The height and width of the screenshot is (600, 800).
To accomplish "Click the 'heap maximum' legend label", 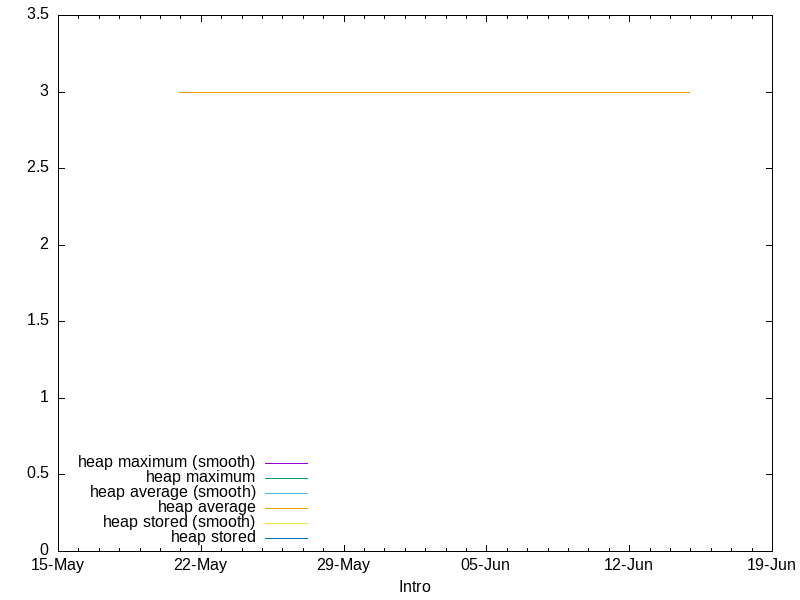I will 201,477.
